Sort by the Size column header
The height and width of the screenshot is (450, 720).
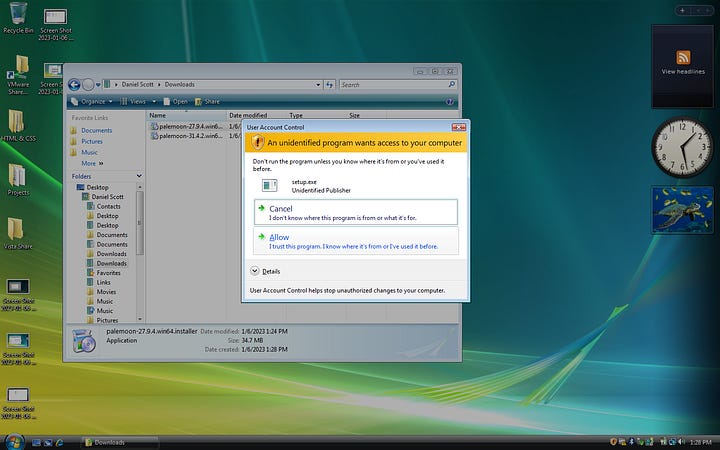point(366,115)
